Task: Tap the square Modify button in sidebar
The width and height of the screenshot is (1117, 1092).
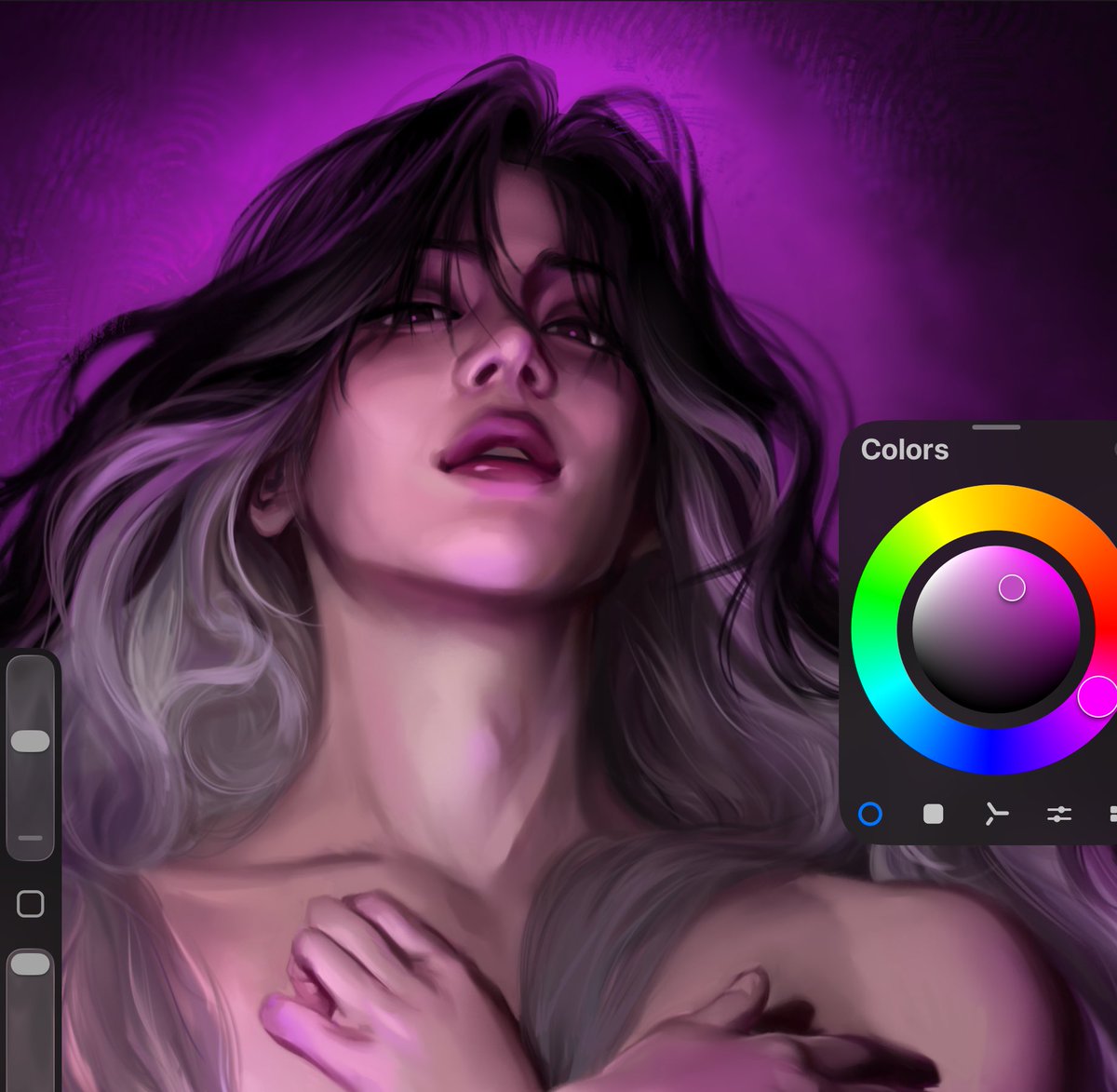Action: click(x=31, y=903)
